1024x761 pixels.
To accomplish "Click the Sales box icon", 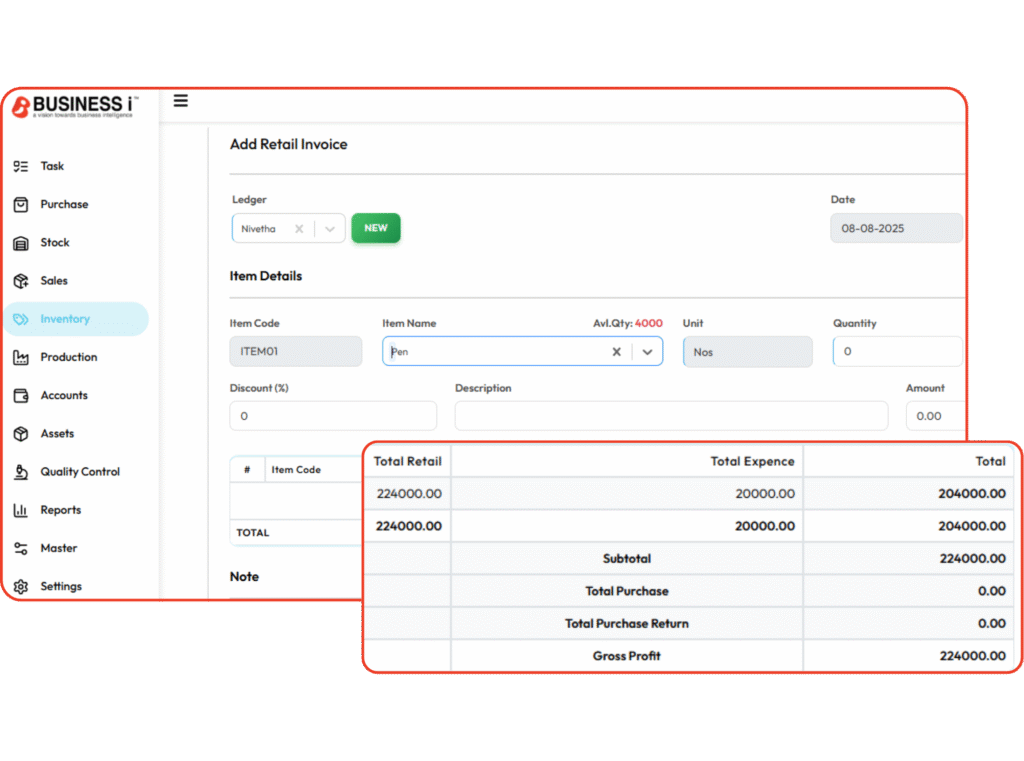I will pyautogui.click(x=21, y=281).
